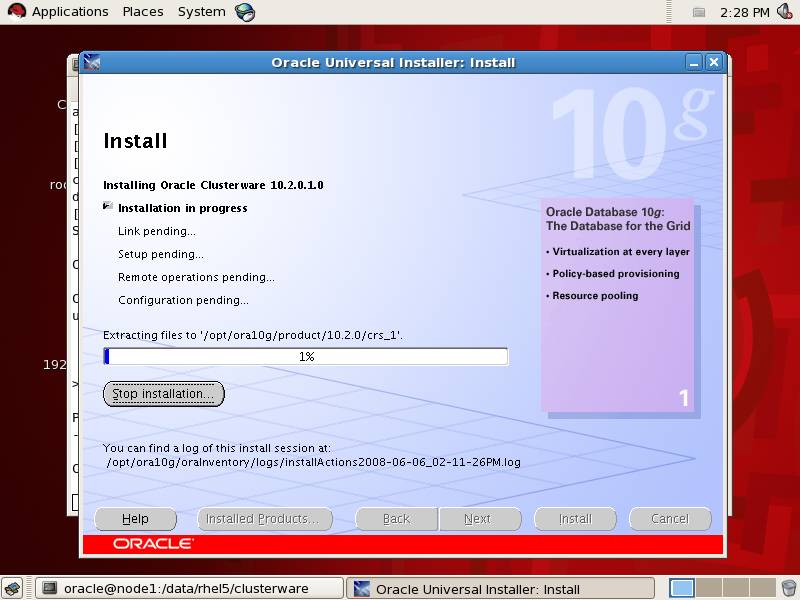Screen dimensions: 800x600
Task: Click the Installed Products button
Action: pos(265,519)
